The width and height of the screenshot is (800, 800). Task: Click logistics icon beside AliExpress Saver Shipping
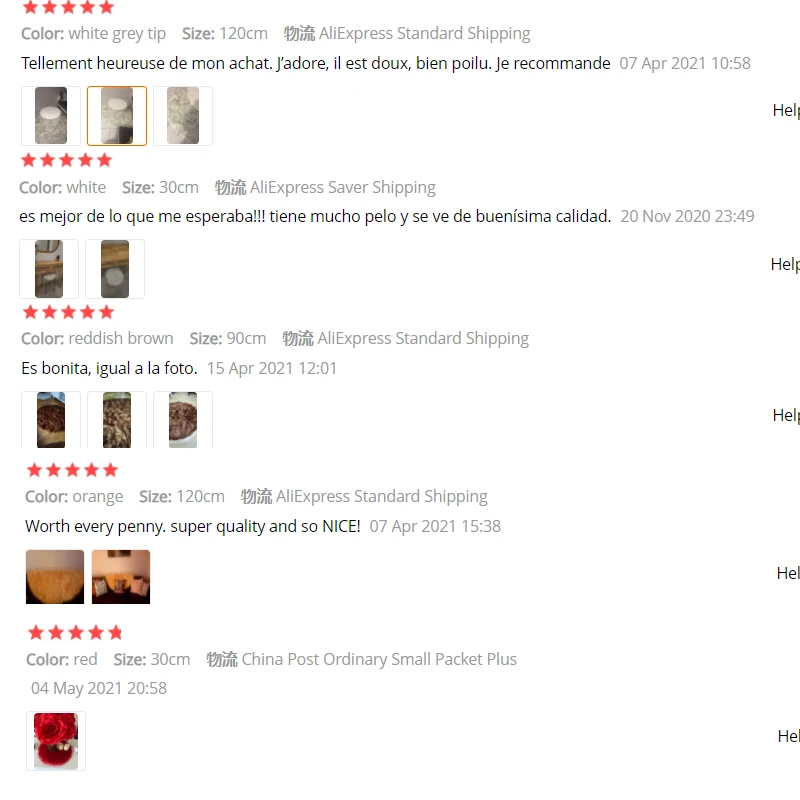pos(231,187)
